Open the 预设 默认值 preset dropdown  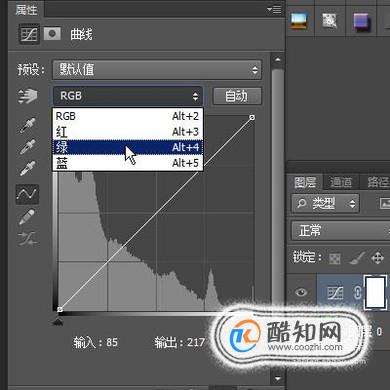(157, 70)
